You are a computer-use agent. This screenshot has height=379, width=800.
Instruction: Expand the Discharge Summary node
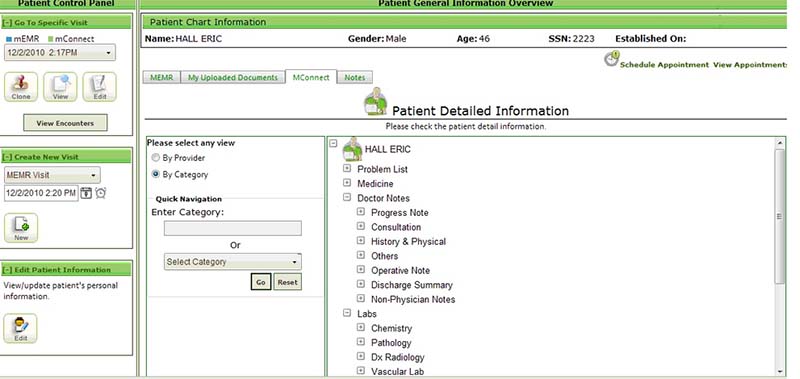[x=361, y=284]
